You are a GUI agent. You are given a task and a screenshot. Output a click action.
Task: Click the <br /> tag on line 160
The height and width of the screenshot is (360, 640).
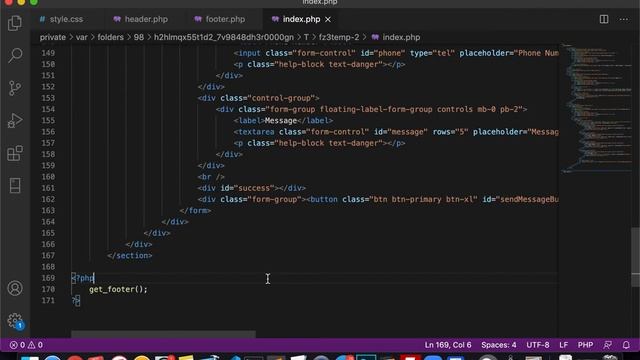[x=211, y=177]
